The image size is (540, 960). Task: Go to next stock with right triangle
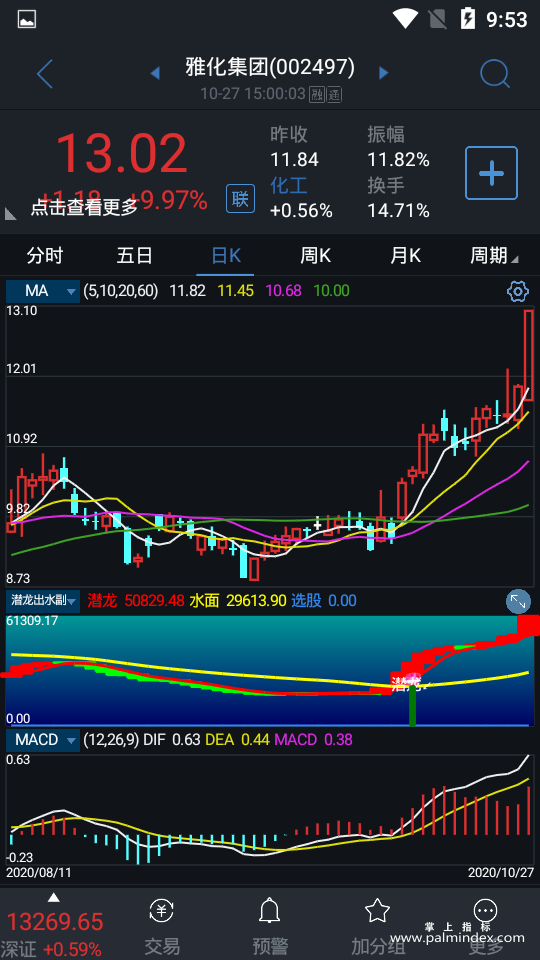[384, 73]
